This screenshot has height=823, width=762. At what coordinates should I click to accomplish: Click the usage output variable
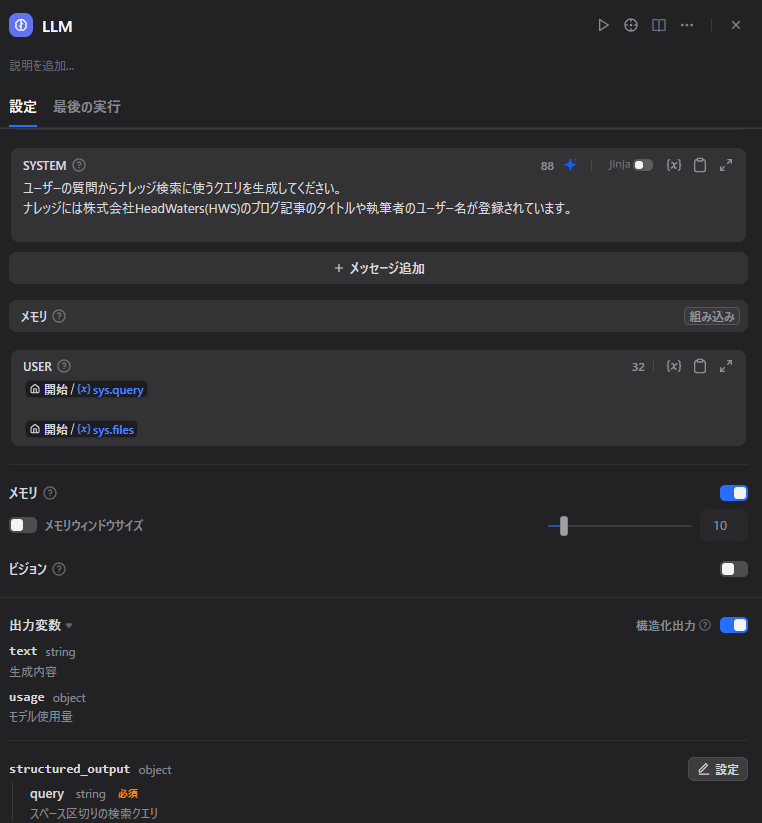tap(27, 698)
